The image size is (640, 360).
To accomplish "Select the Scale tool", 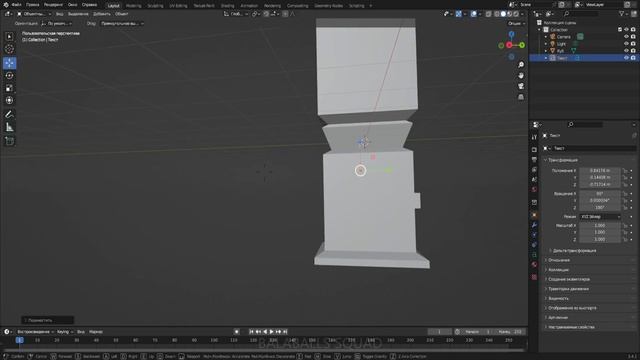I will (x=9, y=88).
